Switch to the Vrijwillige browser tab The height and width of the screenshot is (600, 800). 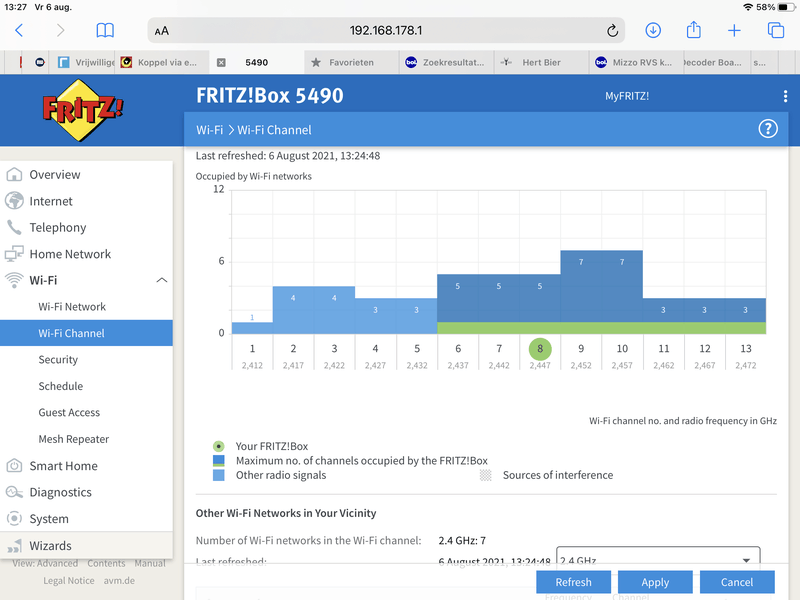[x=85, y=62]
